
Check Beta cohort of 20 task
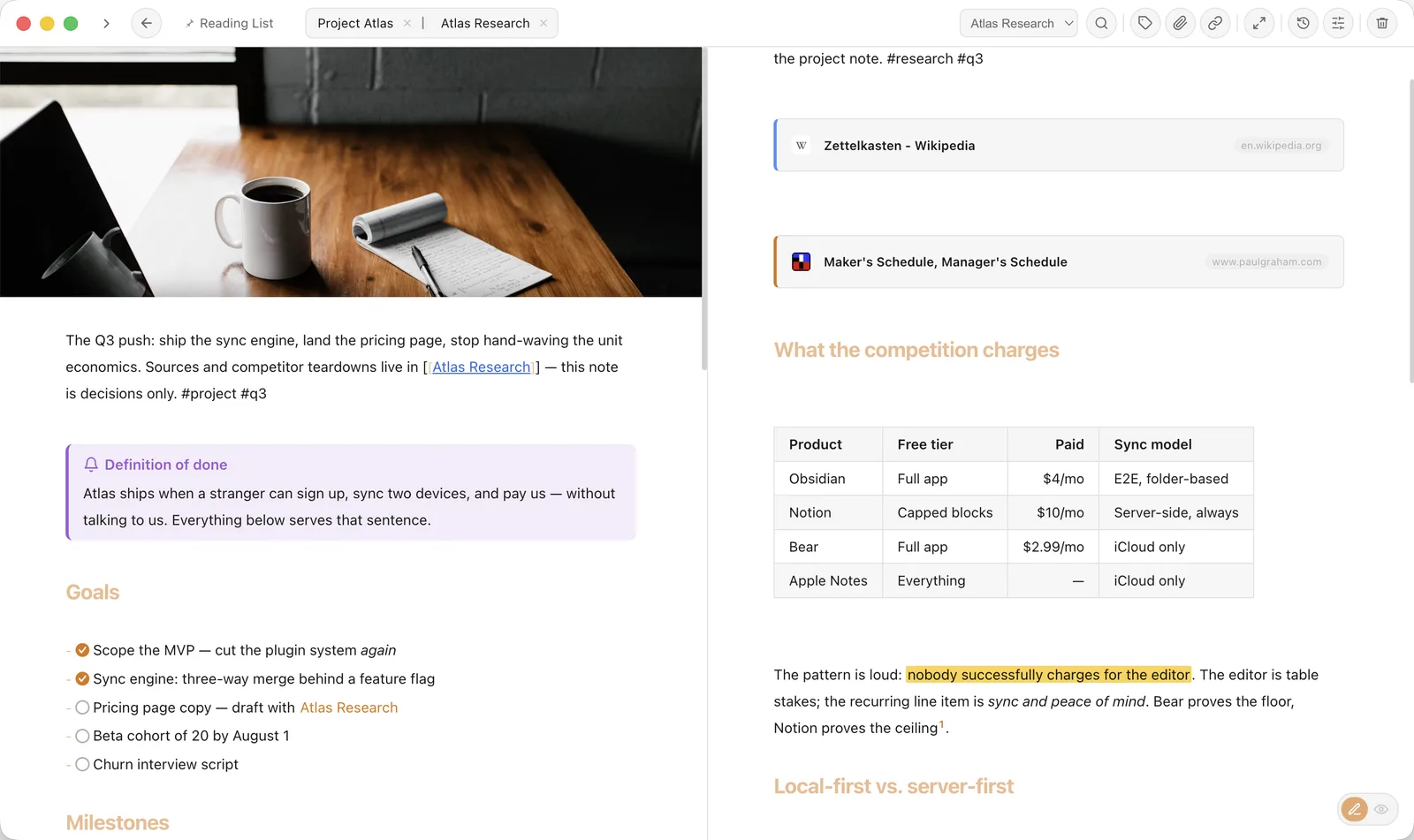click(82, 736)
